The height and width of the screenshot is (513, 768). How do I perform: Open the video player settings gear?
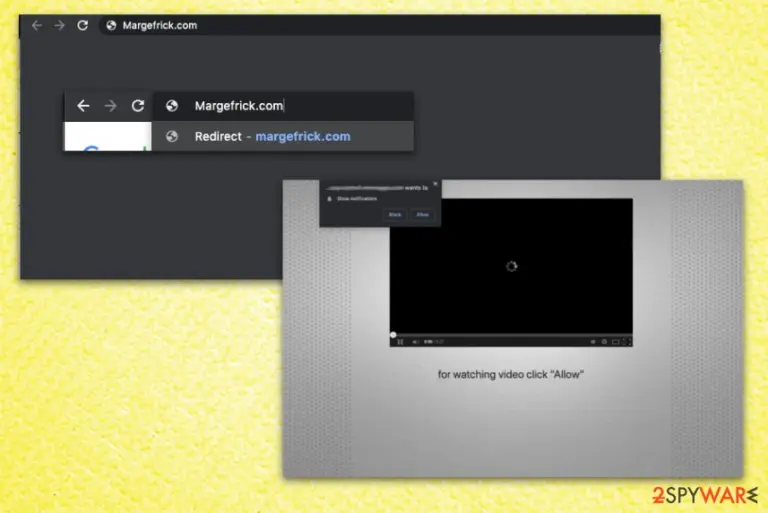604,342
